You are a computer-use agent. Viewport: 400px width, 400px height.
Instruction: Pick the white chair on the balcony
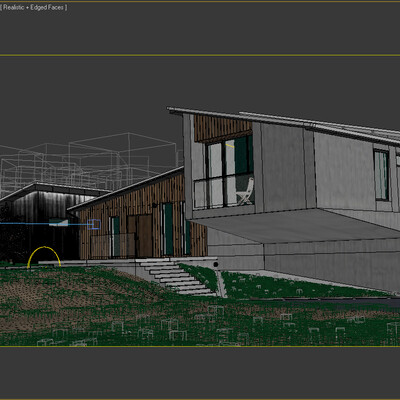point(246,191)
